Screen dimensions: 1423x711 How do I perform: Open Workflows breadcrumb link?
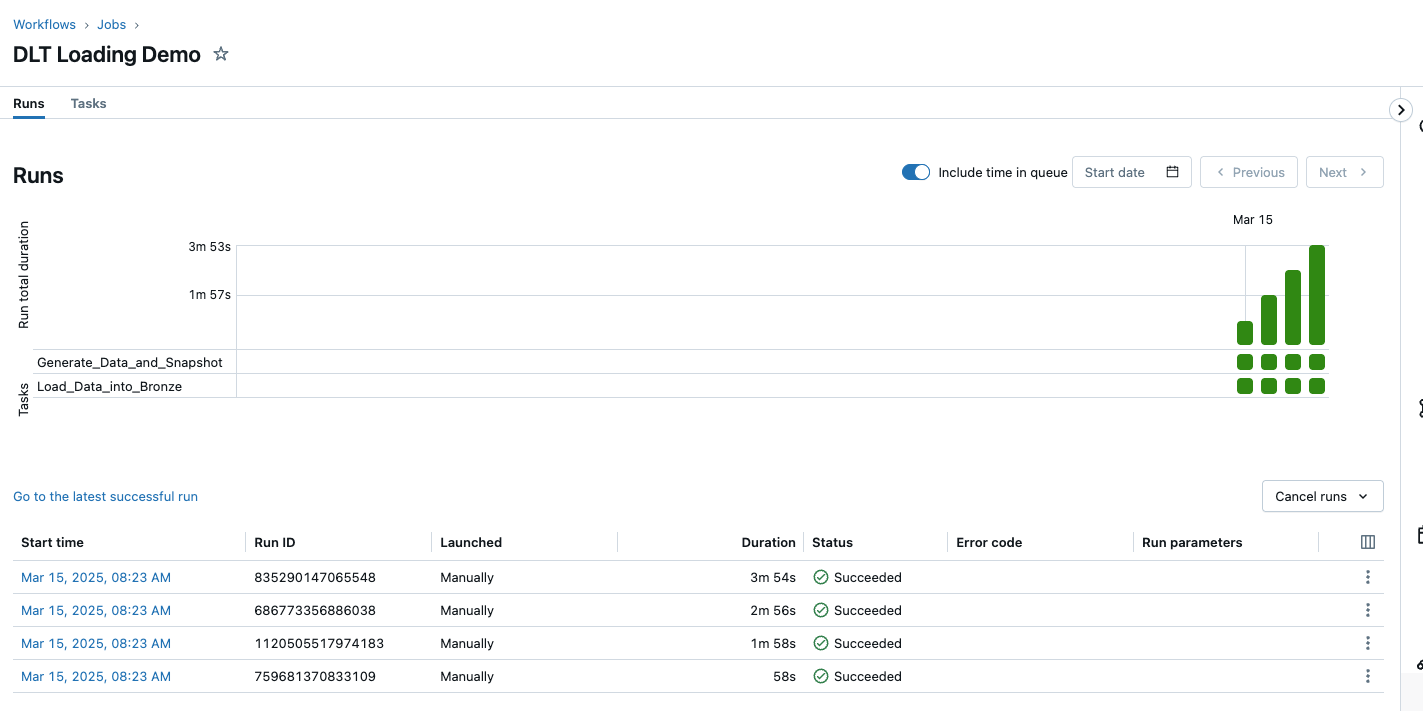pos(44,24)
